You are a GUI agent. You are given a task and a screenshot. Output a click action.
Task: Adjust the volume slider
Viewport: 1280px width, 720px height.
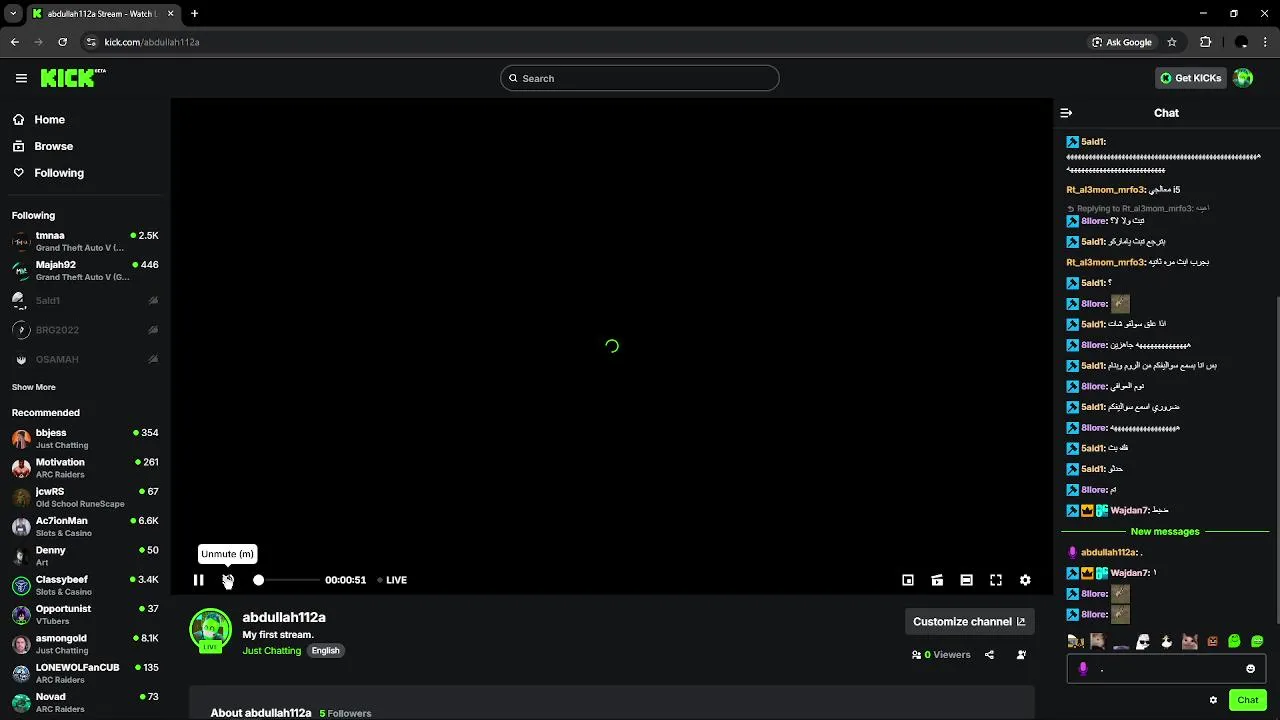[x=288, y=580]
